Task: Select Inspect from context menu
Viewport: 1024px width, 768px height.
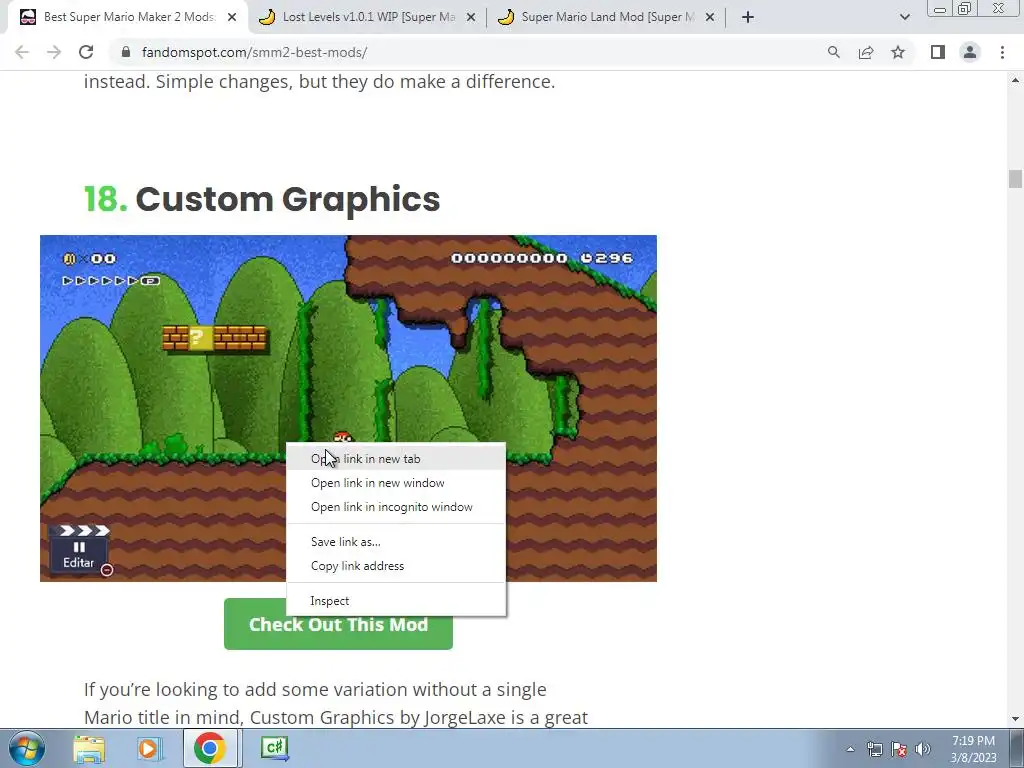Action: (x=396, y=600)
